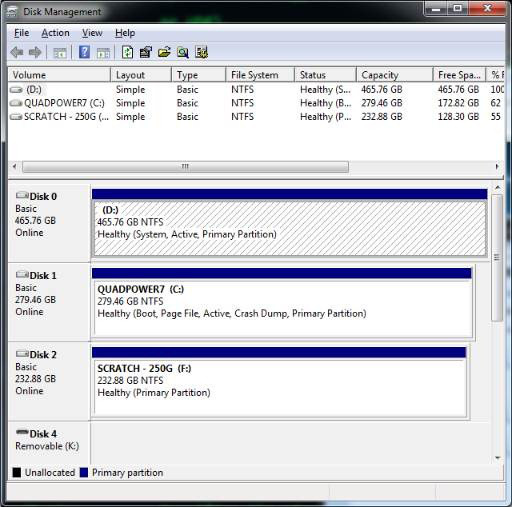Click the Back arrow toolbar icon

[17, 52]
